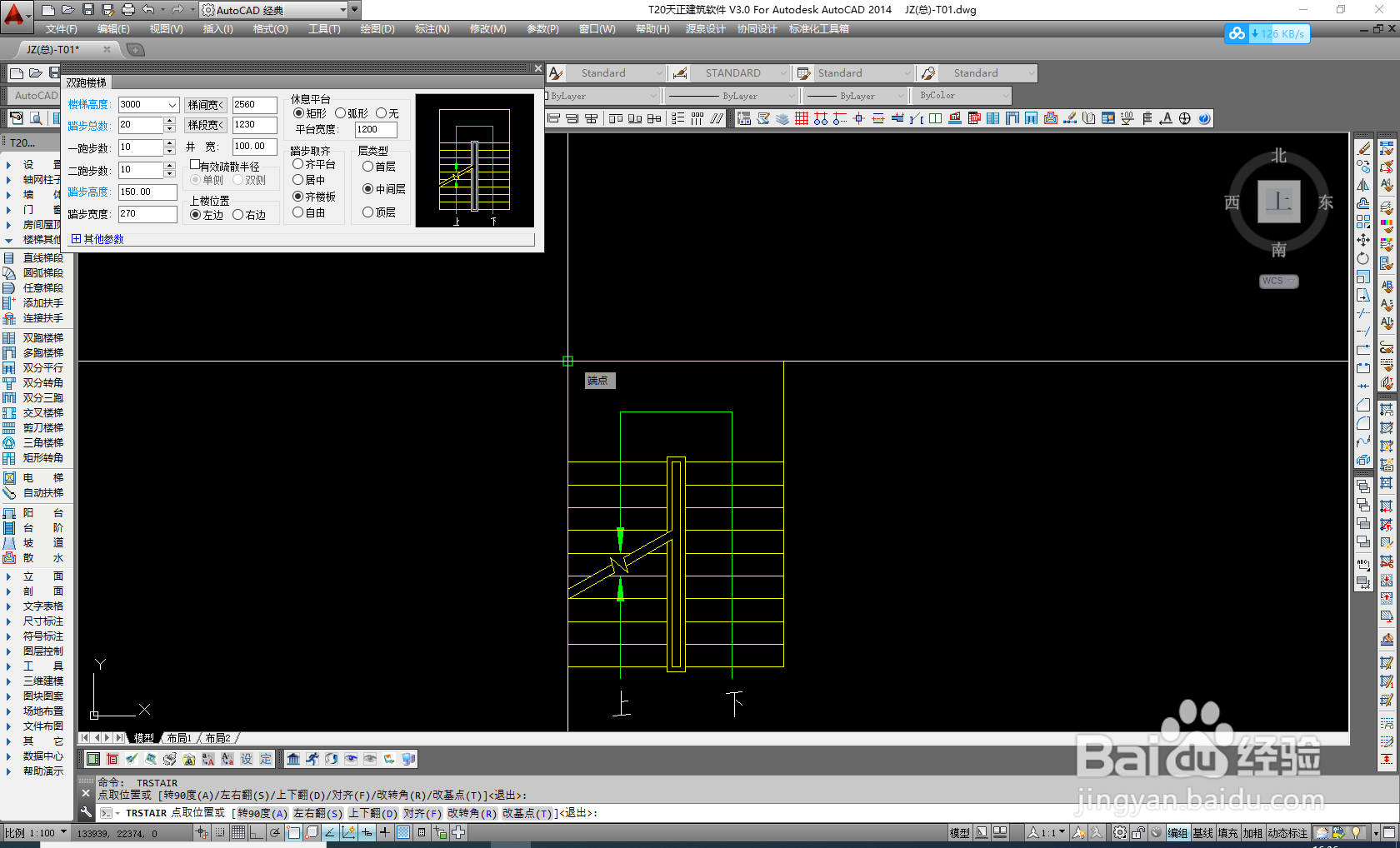The image size is (1400, 848).
Task: Click the workspace switching gear in status bar
Action: pos(1120,832)
